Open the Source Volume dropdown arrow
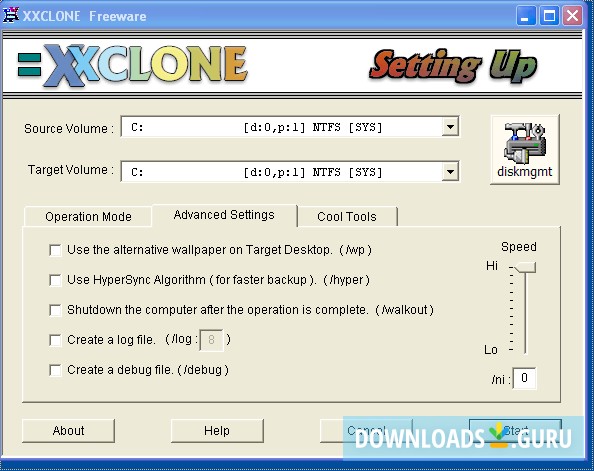 450,127
